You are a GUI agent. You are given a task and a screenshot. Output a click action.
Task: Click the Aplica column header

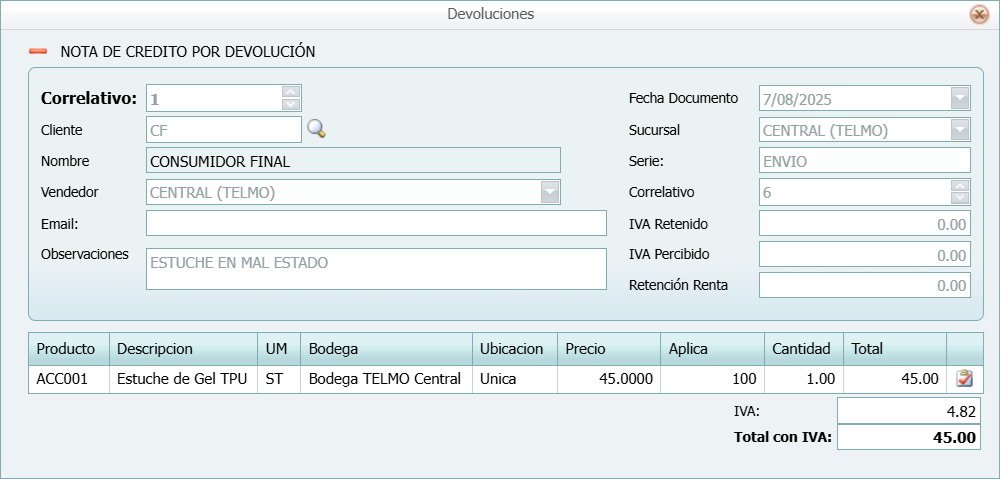[x=712, y=349]
